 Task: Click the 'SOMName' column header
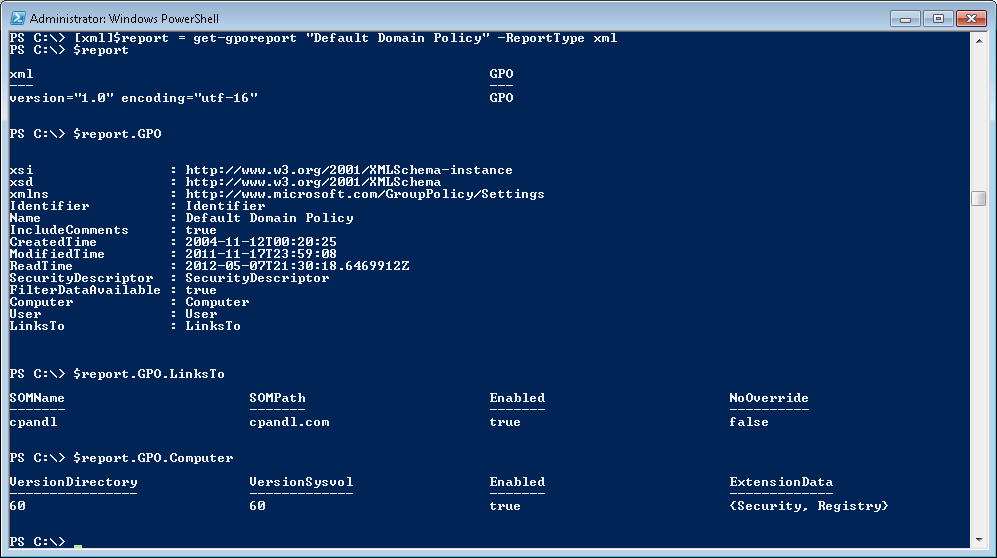click(x=37, y=398)
